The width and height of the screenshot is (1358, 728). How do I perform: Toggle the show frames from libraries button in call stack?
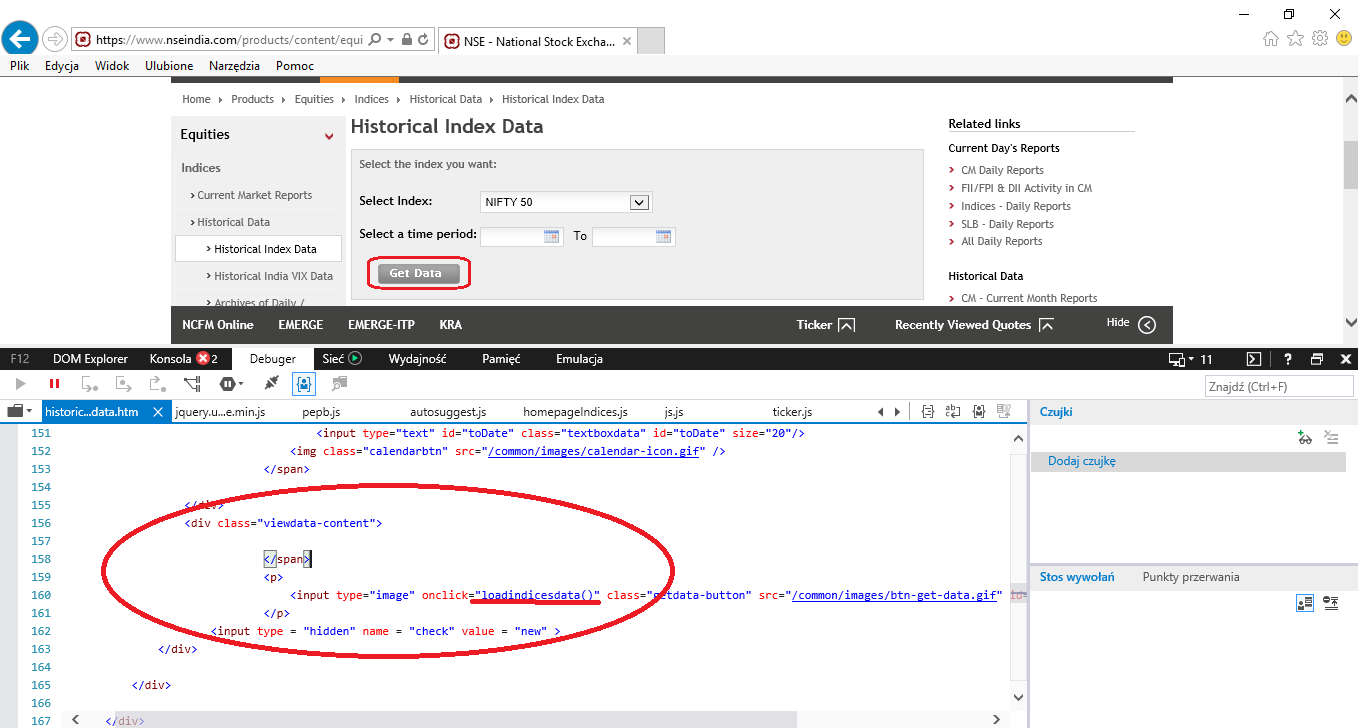[x=1304, y=603]
